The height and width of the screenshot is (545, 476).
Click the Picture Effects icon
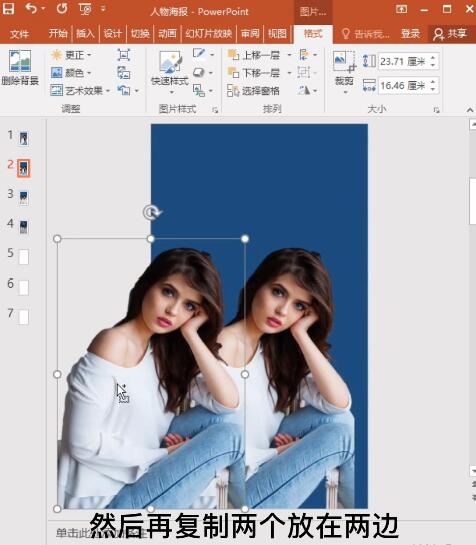[x=199, y=72]
